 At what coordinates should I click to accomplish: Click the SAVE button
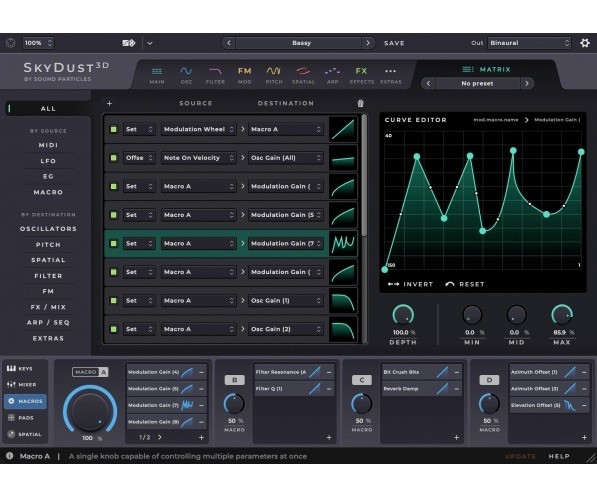[x=394, y=43]
